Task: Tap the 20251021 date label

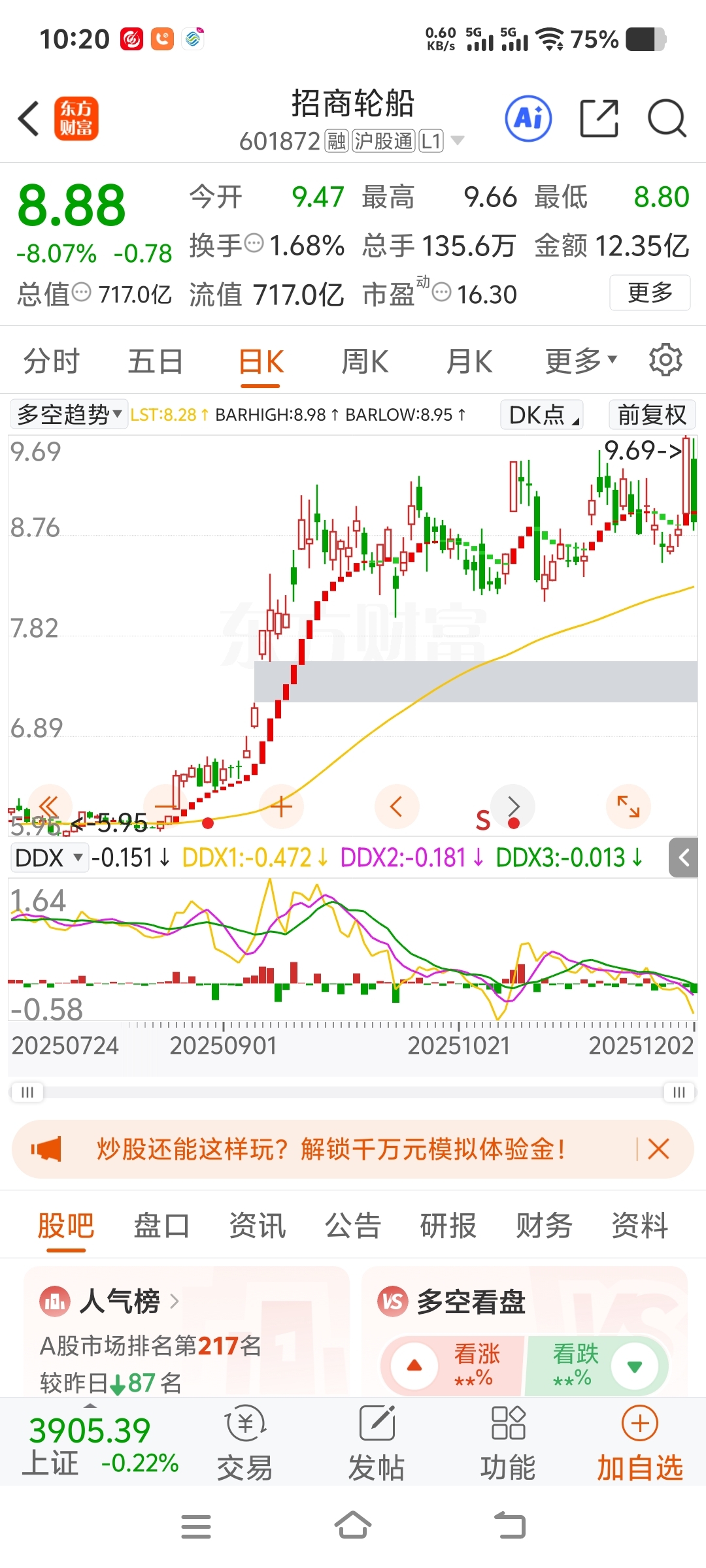Action: click(459, 1045)
